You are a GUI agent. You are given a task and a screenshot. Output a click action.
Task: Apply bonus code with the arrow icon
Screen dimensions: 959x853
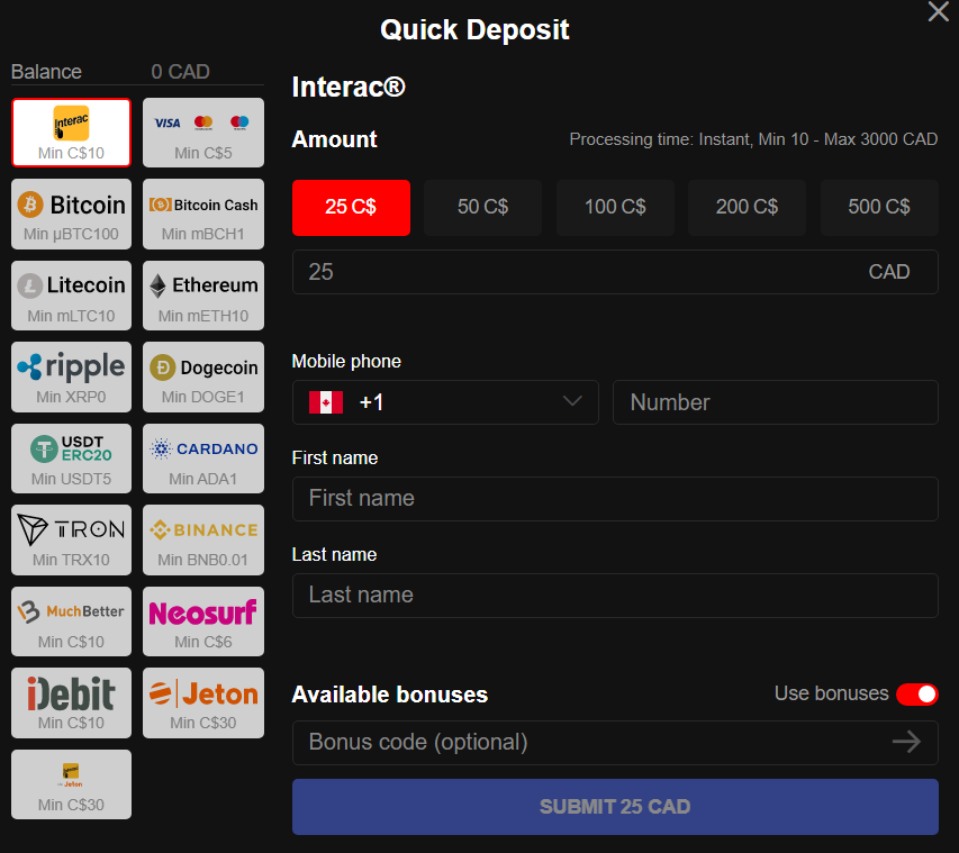click(x=906, y=742)
